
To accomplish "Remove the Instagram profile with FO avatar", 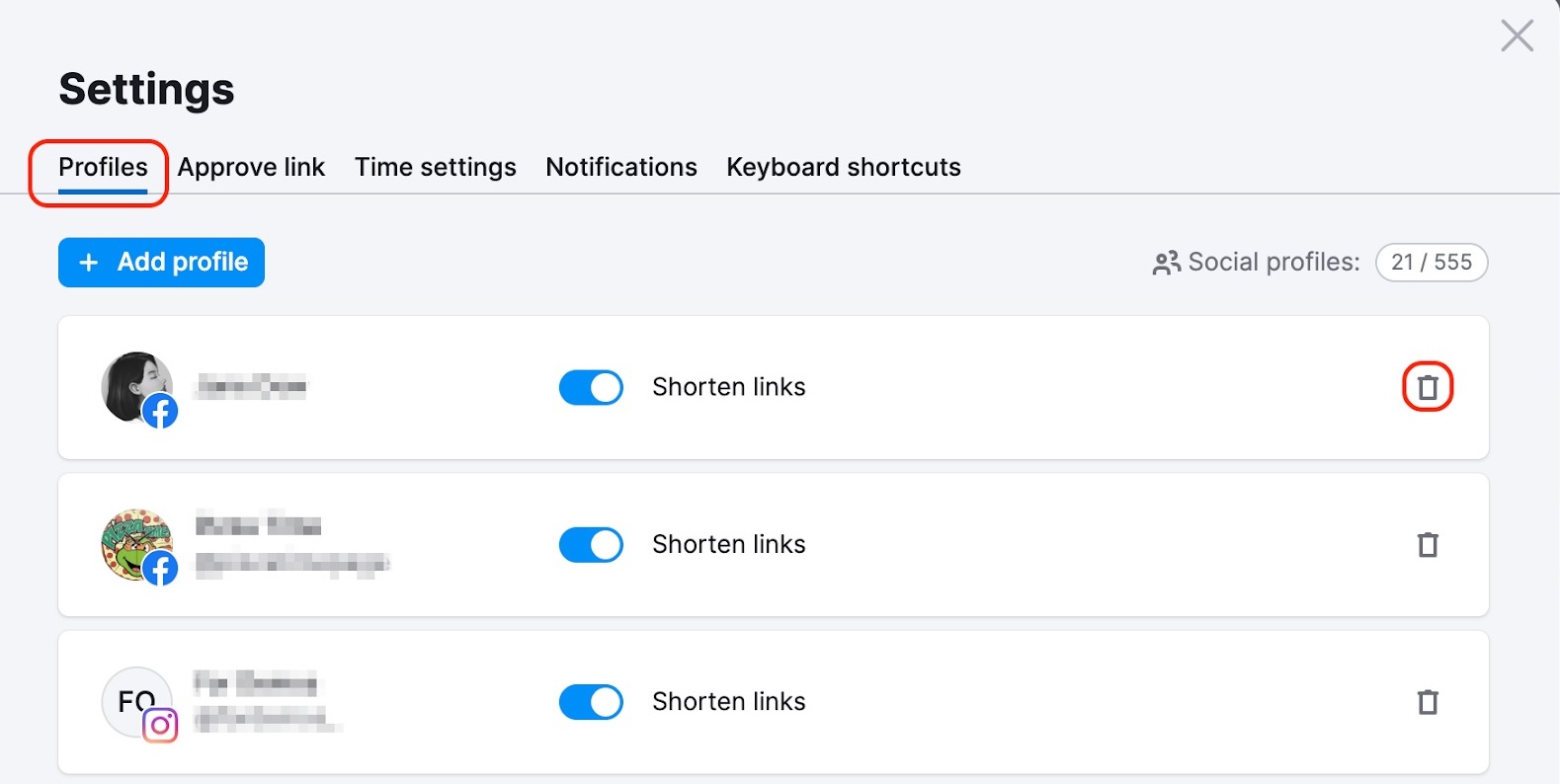I will pyautogui.click(x=1427, y=702).
